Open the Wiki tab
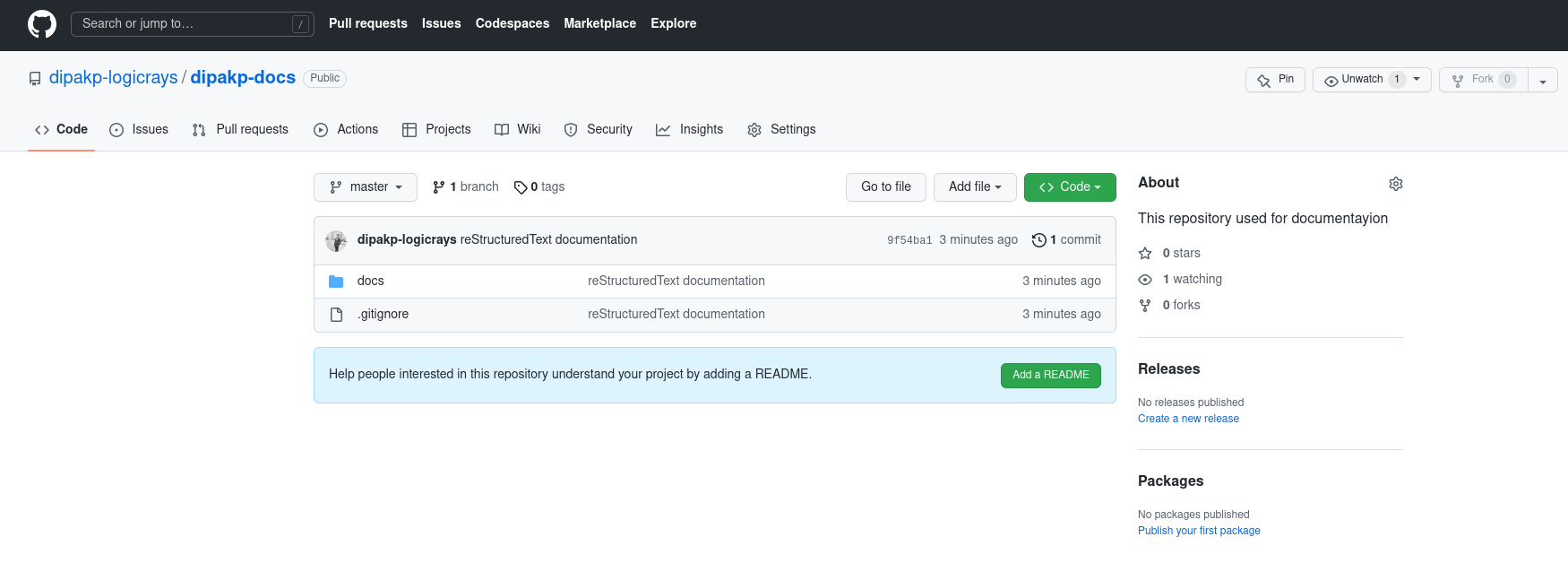This screenshot has width=1568, height=563. (x=518, y=130)
